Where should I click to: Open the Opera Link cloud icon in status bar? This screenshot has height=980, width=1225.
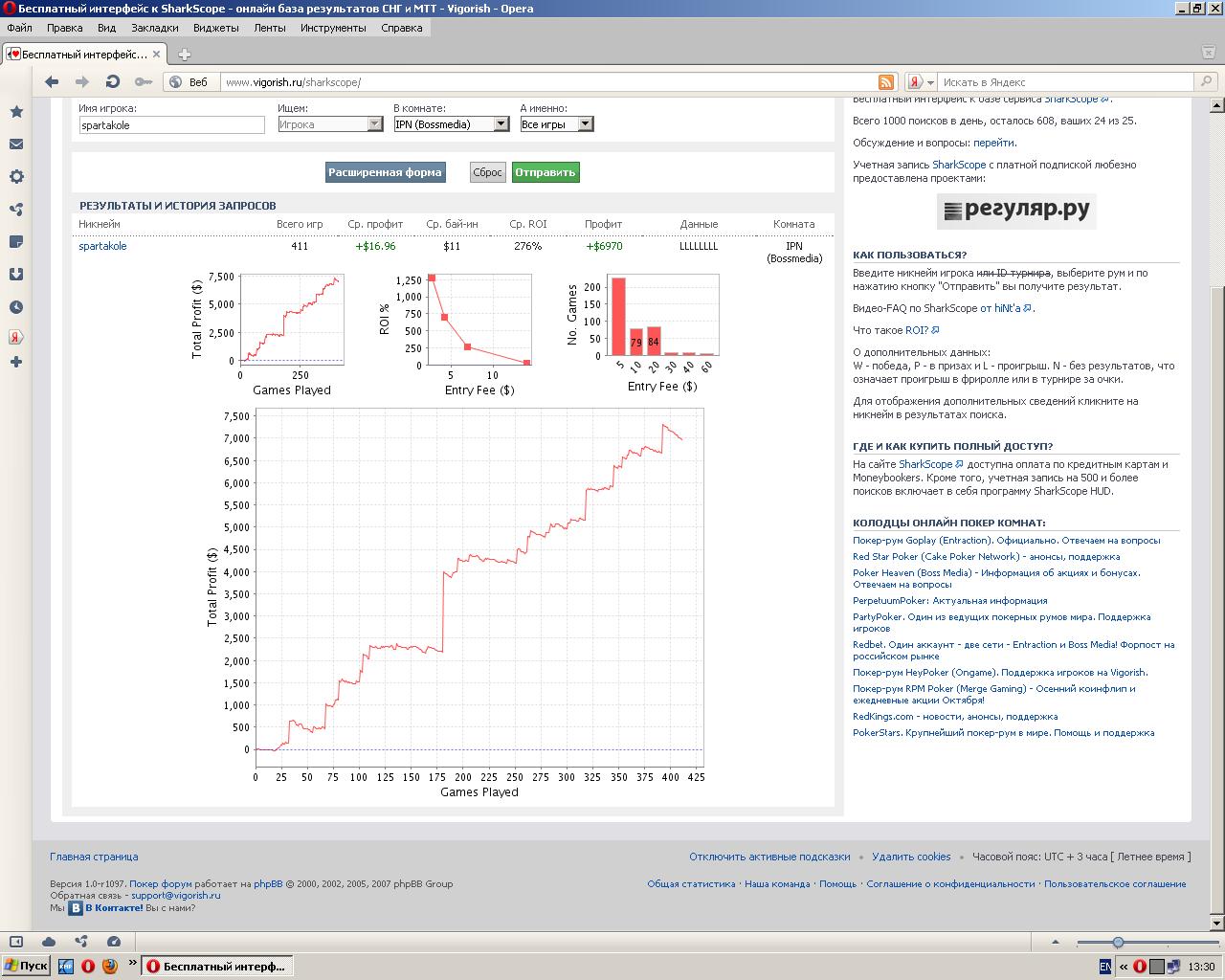coord(49,942)
